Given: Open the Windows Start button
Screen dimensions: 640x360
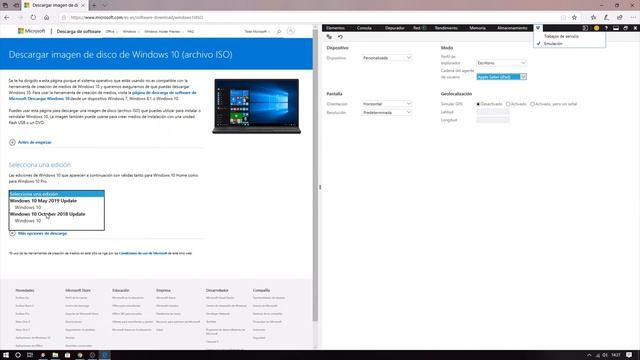Looking at the screenshot, I should tap(6, 355).
